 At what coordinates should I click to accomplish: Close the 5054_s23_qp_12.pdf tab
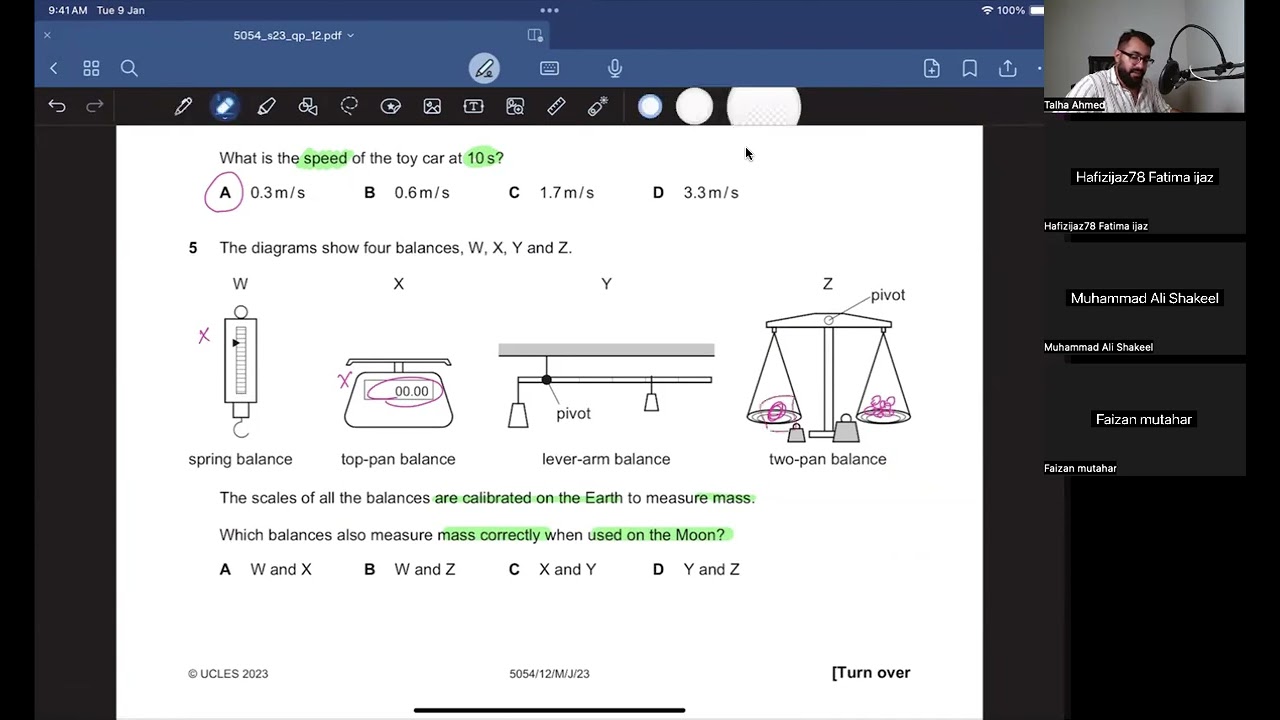(47, 35)
